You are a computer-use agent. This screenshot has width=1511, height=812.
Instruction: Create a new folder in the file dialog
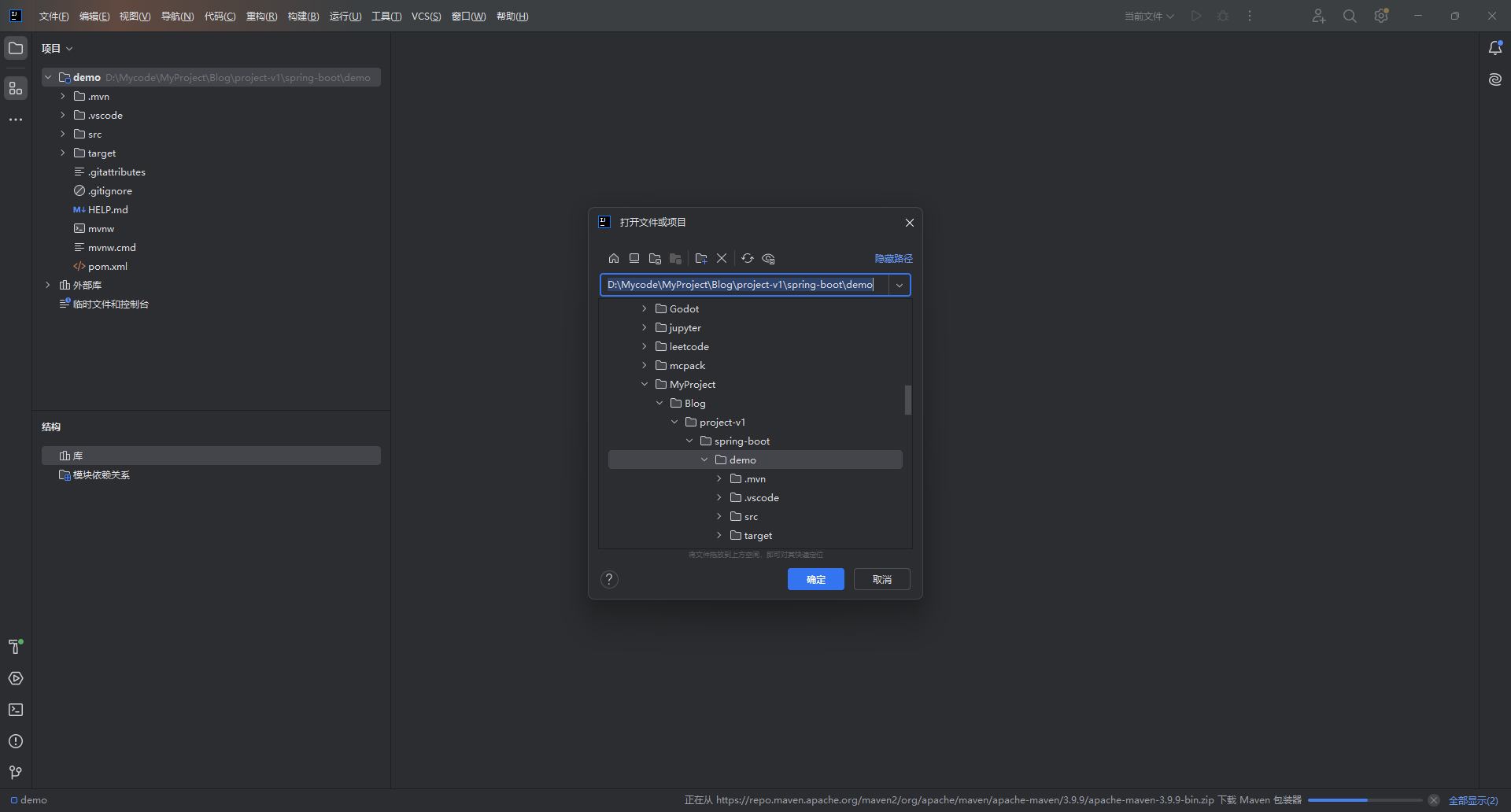701,258
